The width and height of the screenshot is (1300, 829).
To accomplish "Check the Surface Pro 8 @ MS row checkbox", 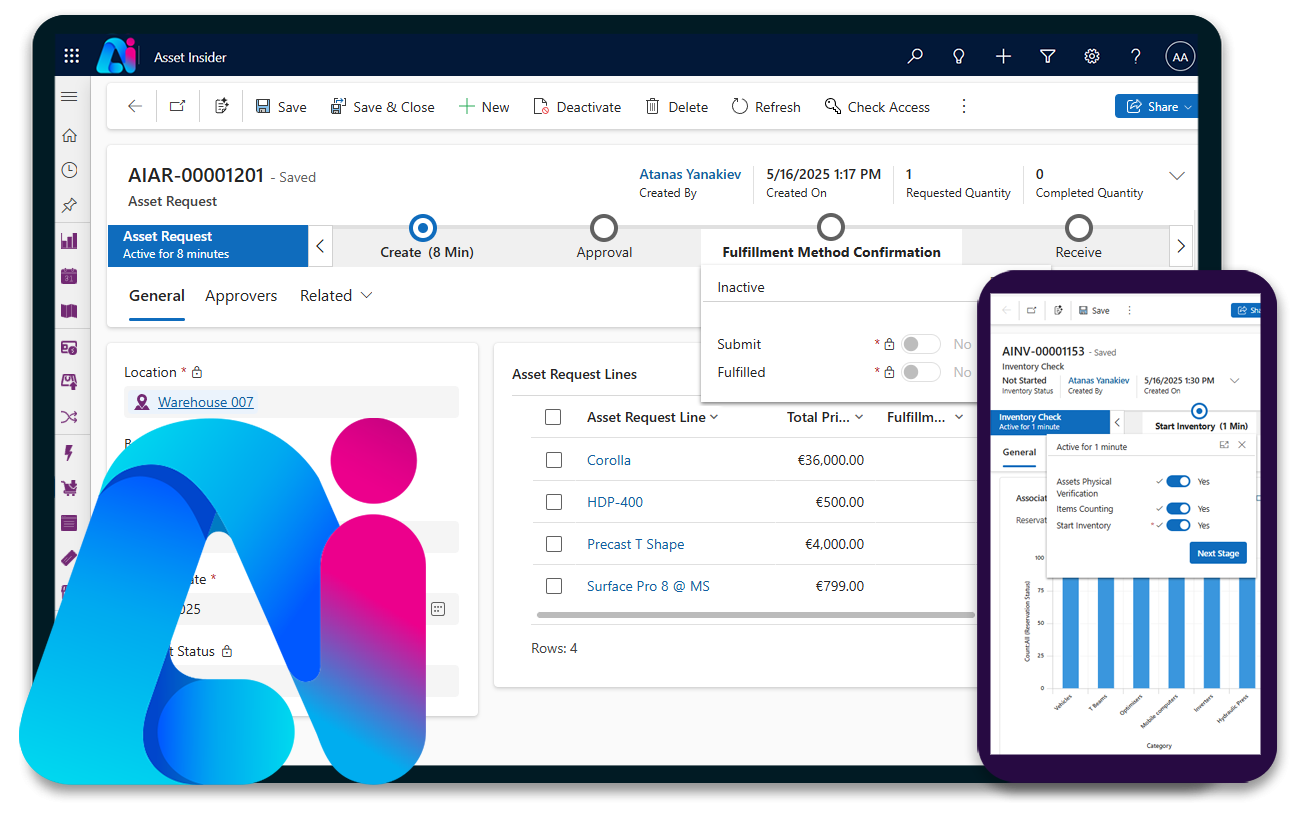I will [553, 586].
